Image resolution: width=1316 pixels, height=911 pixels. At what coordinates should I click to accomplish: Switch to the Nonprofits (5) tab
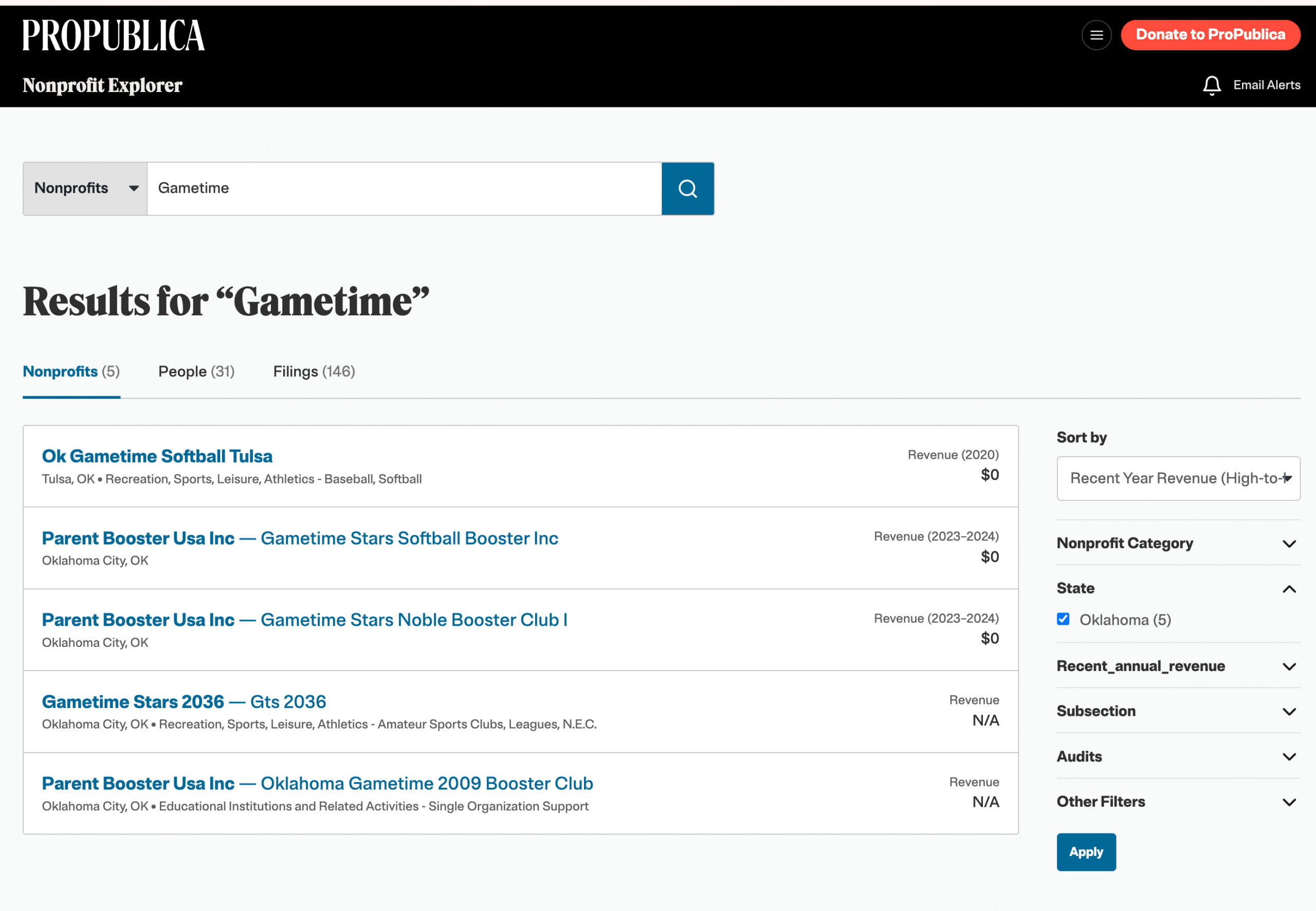pos(71,371)
